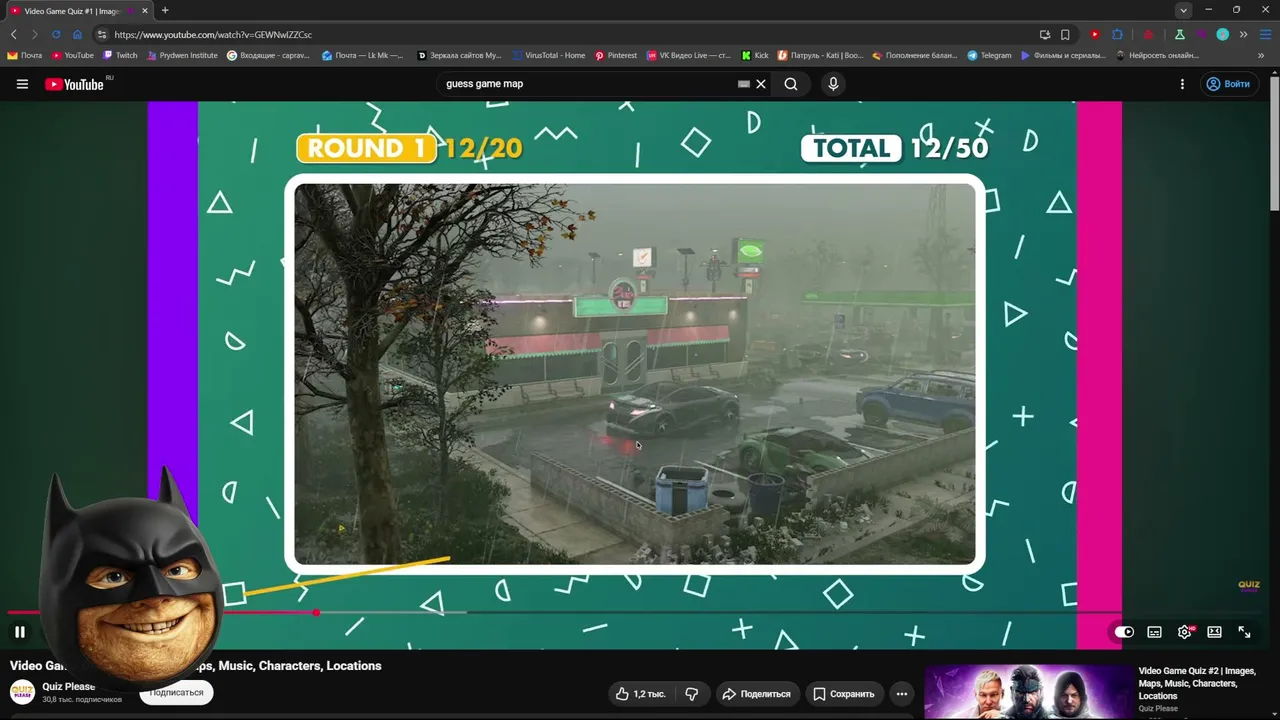The image size is (1280, 720).
Task: Dislike the video with thumbs down
Action: [691, 694]
